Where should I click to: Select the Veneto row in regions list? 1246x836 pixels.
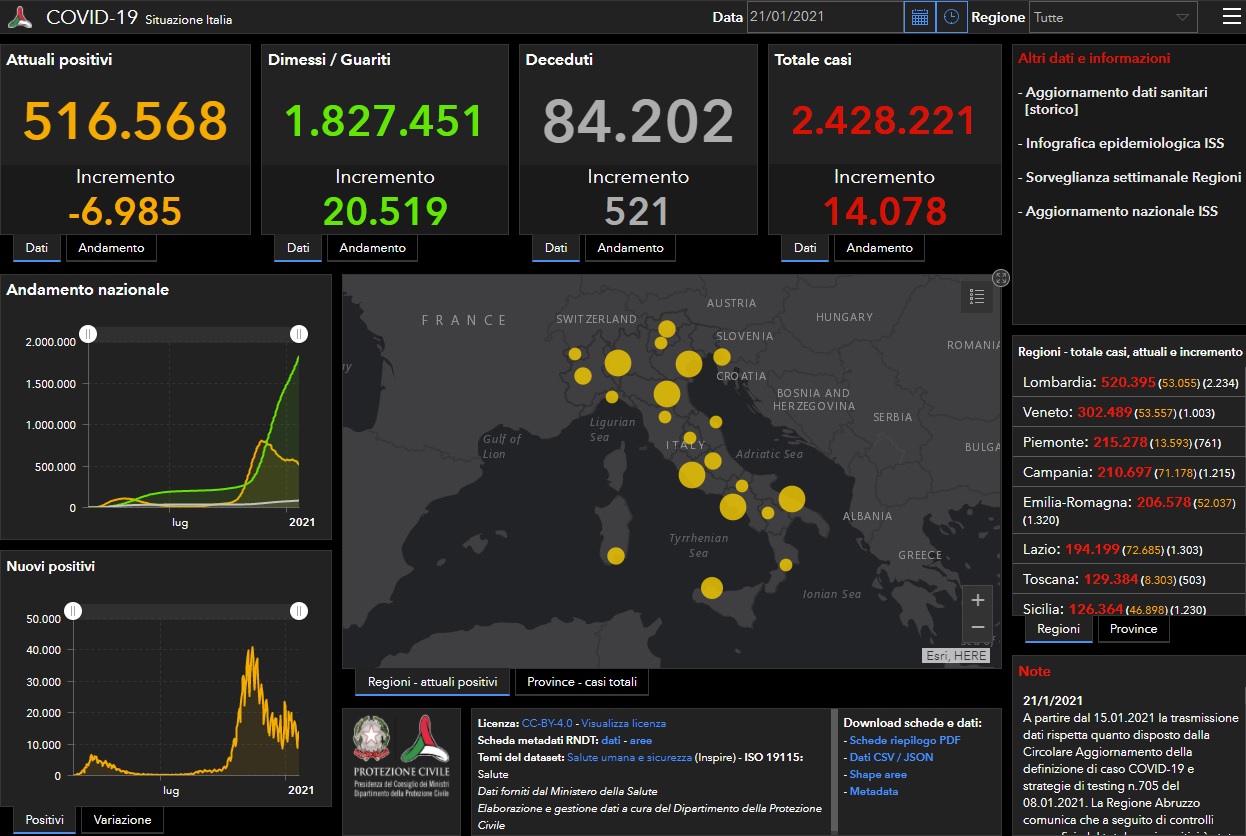pyautogui.click(x=1129, y=412)
